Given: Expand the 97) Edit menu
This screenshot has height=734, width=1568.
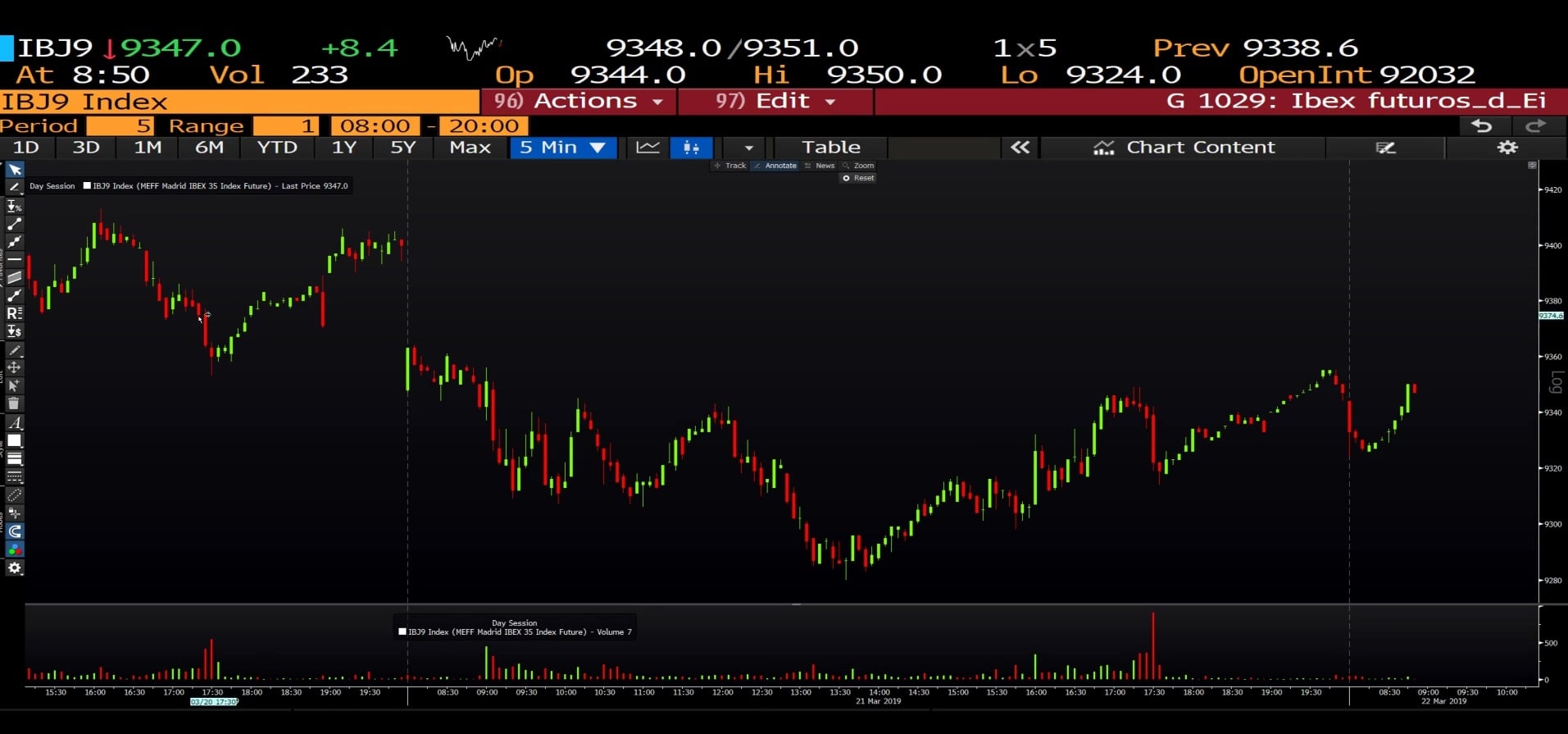Looking at the screenshot, I should click(775, 101).
